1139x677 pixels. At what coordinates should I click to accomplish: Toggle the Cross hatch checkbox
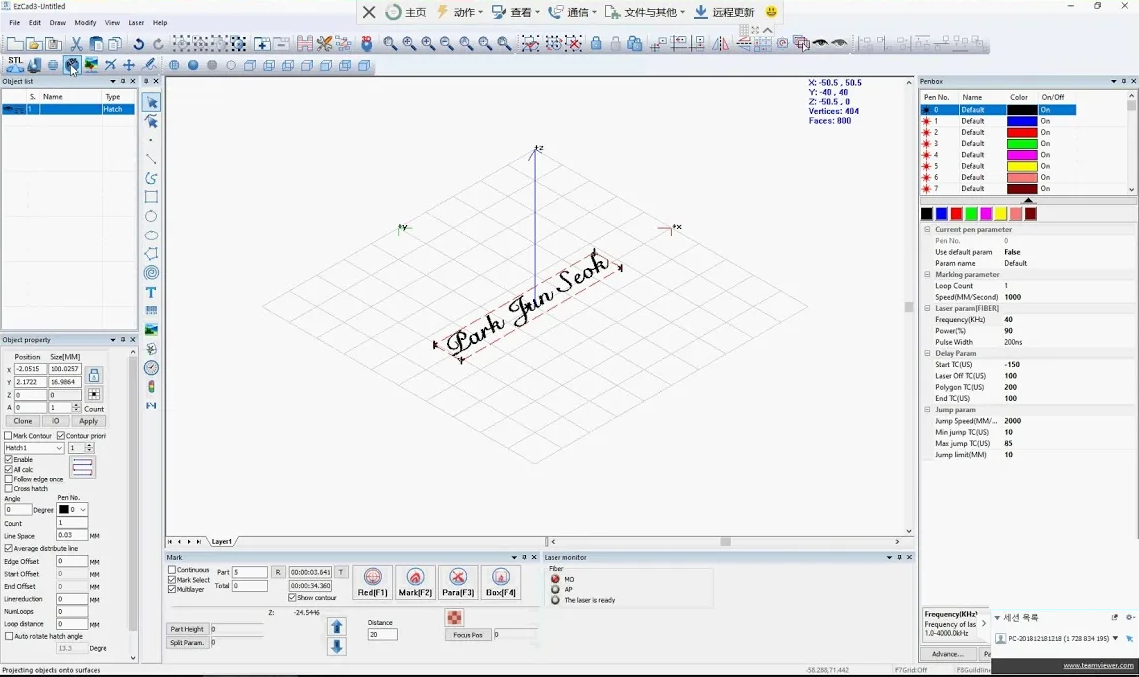coord(9,489)
